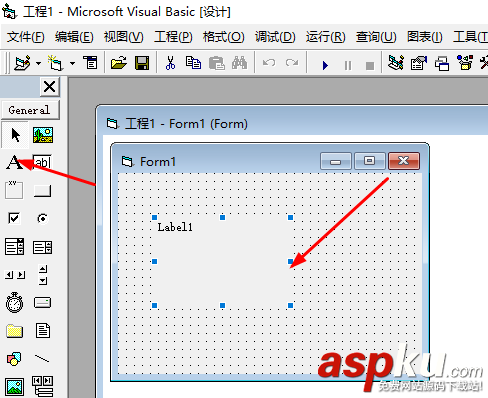Screen dimensions: 488x398
Task: Select the PictureBox control tool
Action: coord(43,135)
